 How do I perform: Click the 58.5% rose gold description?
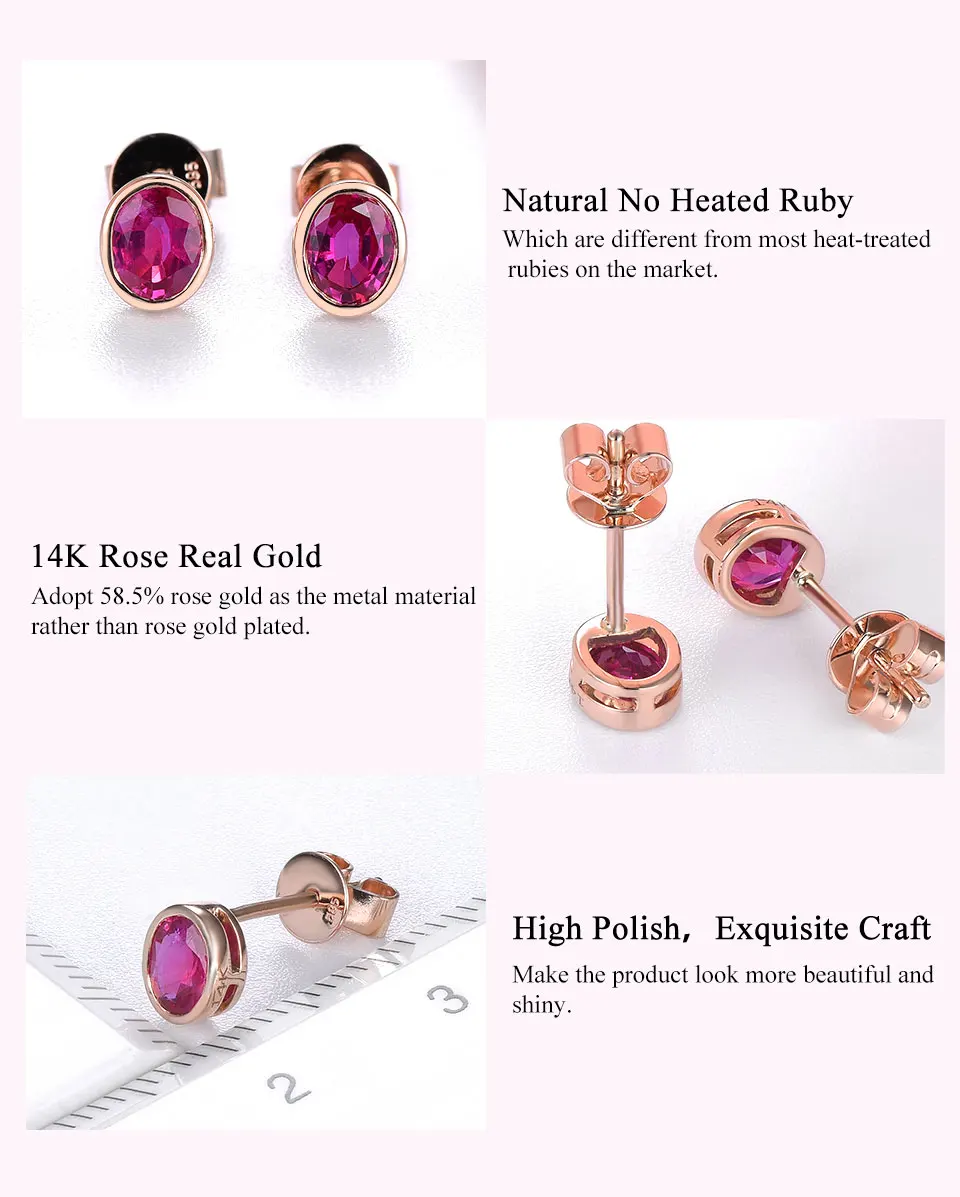253,611
